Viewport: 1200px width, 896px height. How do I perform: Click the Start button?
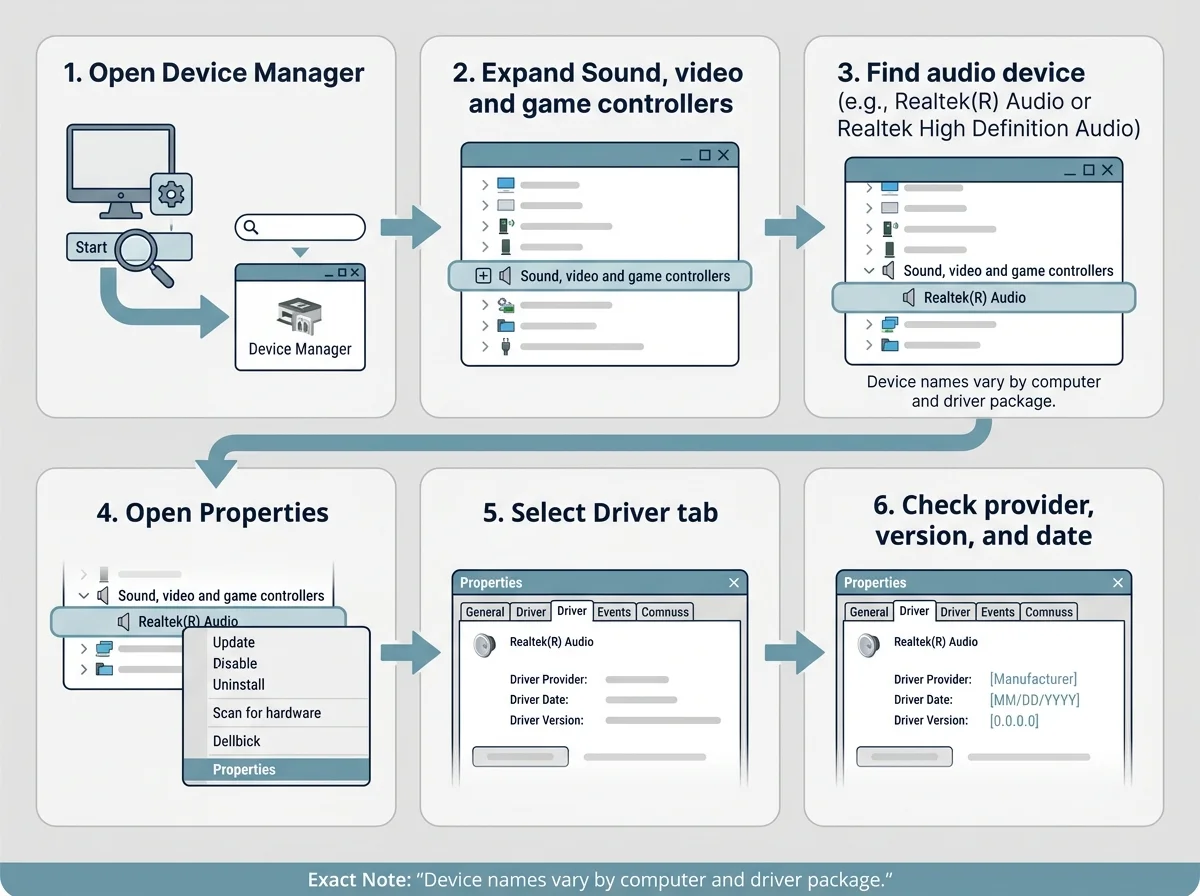pyautogui.click(x=91, y=247)
